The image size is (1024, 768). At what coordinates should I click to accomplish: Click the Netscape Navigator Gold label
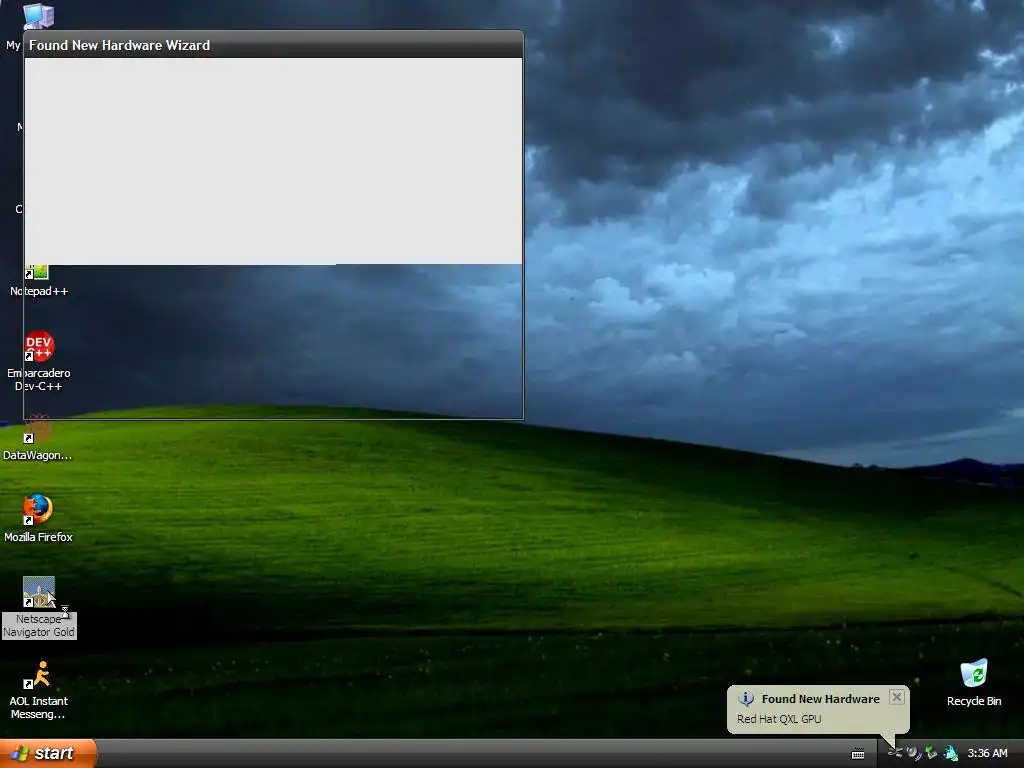[39, 626]
